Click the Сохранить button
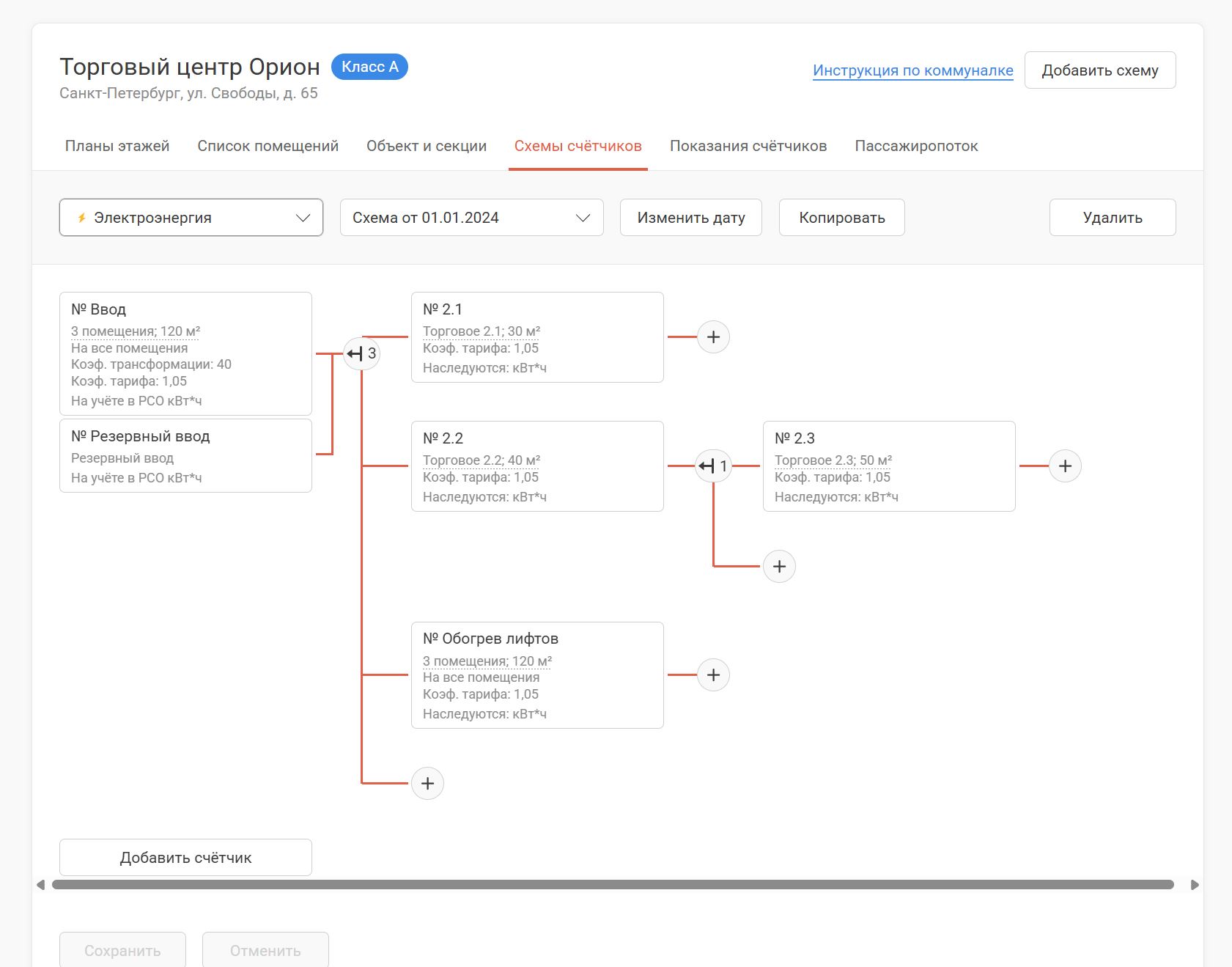Image resolution: width=1232 pixels, height=967 pixels. (122, 950)
